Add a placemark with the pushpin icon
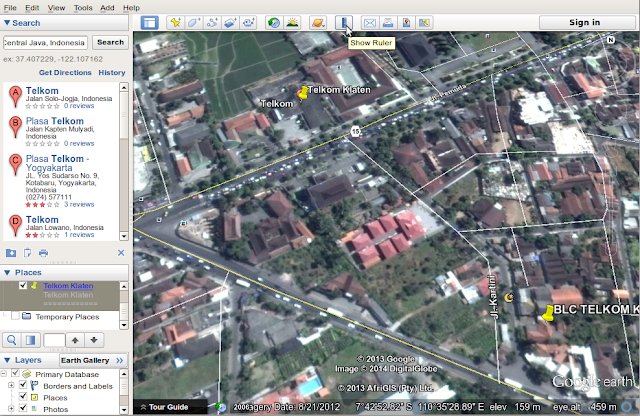Screen dimensions: 640x416 point(176,23)
